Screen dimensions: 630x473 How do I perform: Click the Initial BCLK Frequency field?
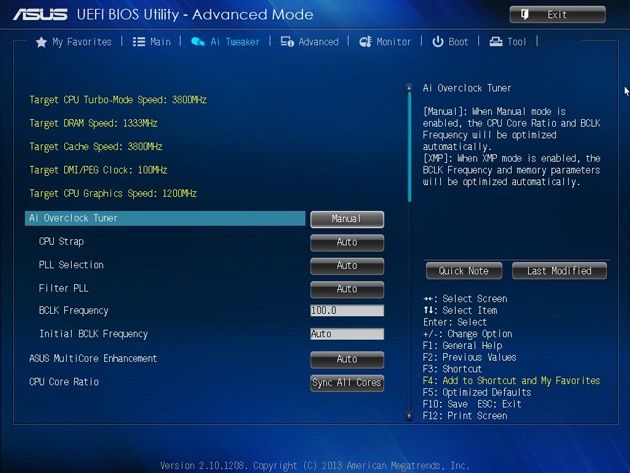(x=347, y=334)
